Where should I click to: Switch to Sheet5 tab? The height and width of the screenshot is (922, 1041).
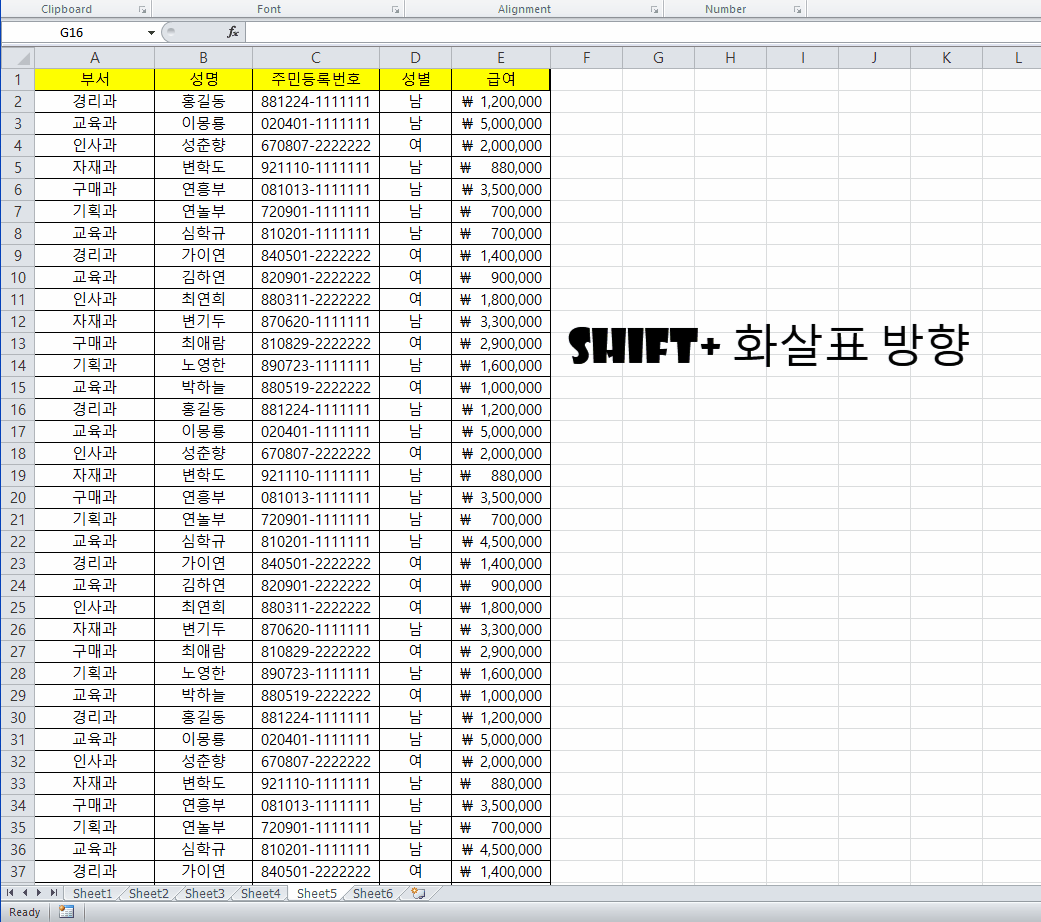coord(317,893)
